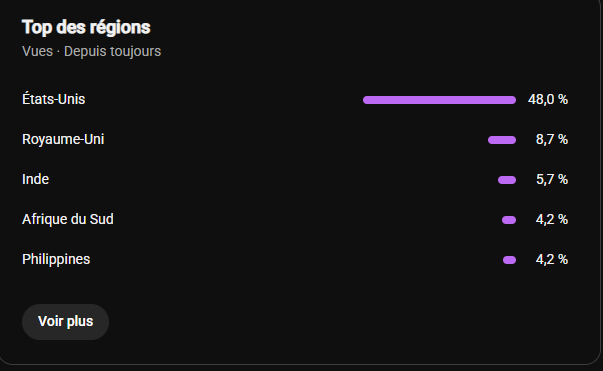Click the Afrique du Sud bar
The width and height of the screenshot is (603, 371).
(x=509, y=220)
